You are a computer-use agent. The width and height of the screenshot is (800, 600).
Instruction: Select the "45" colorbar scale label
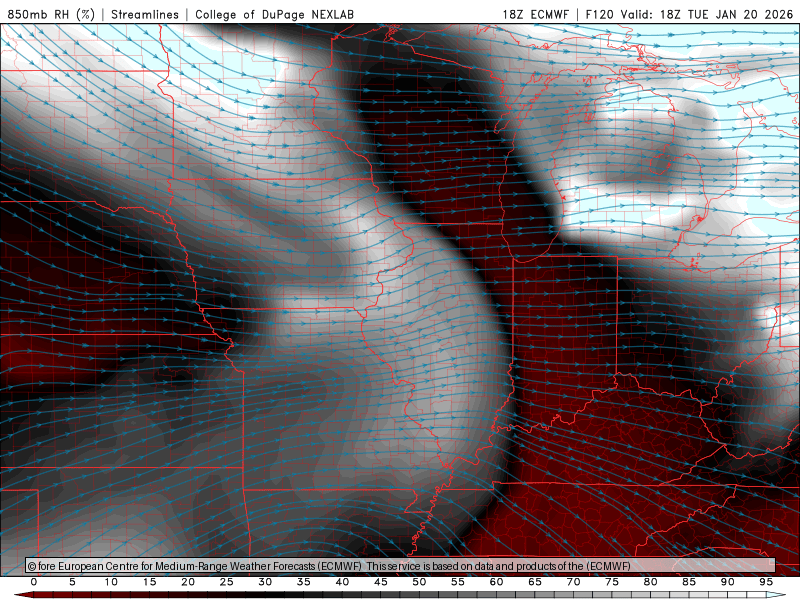[x=381, y=582]
